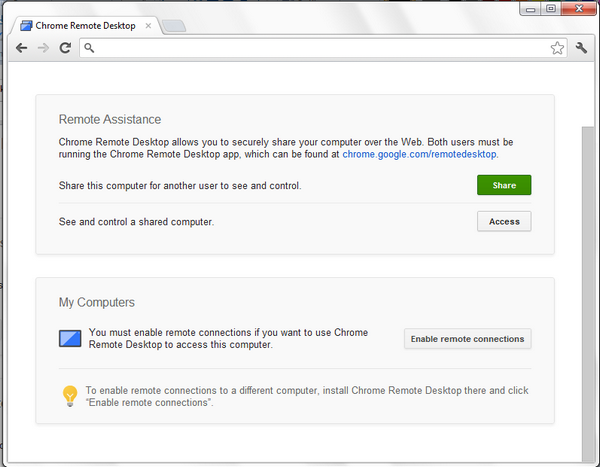
Task: Click the magnifier icon in address bar
Action: point(90,47)
